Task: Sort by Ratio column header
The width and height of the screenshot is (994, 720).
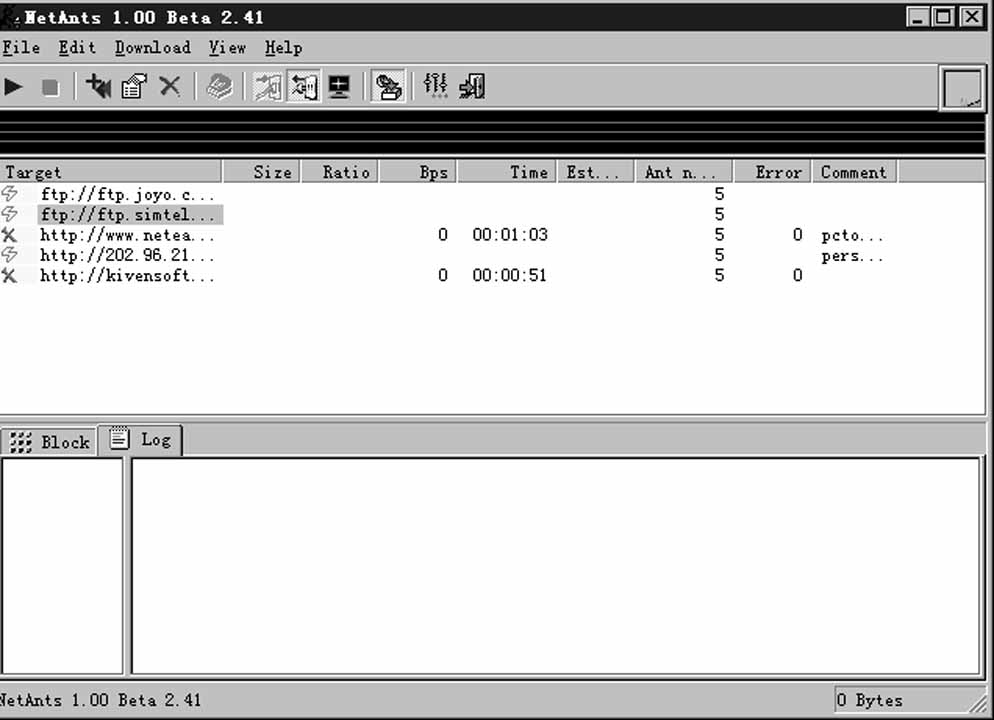Action: (339, 172)
